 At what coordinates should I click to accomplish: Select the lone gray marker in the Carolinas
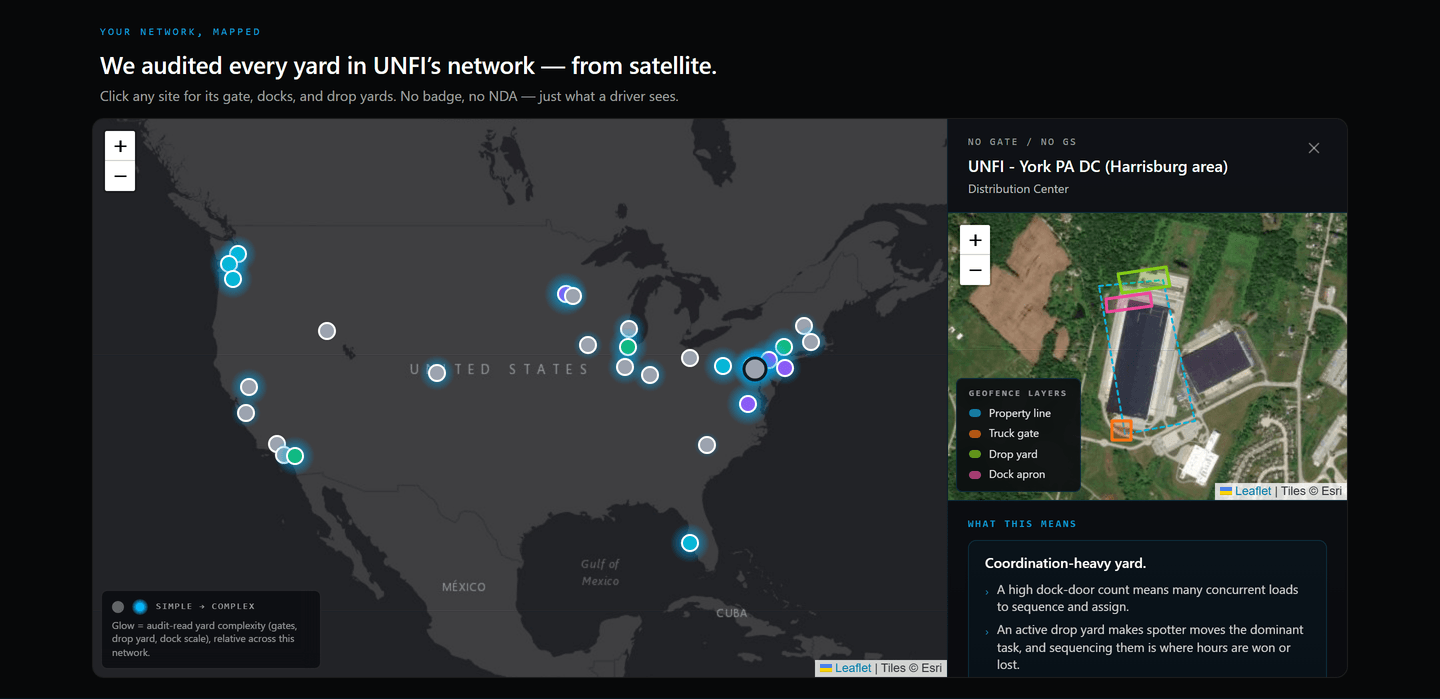[x=707, y=445]
